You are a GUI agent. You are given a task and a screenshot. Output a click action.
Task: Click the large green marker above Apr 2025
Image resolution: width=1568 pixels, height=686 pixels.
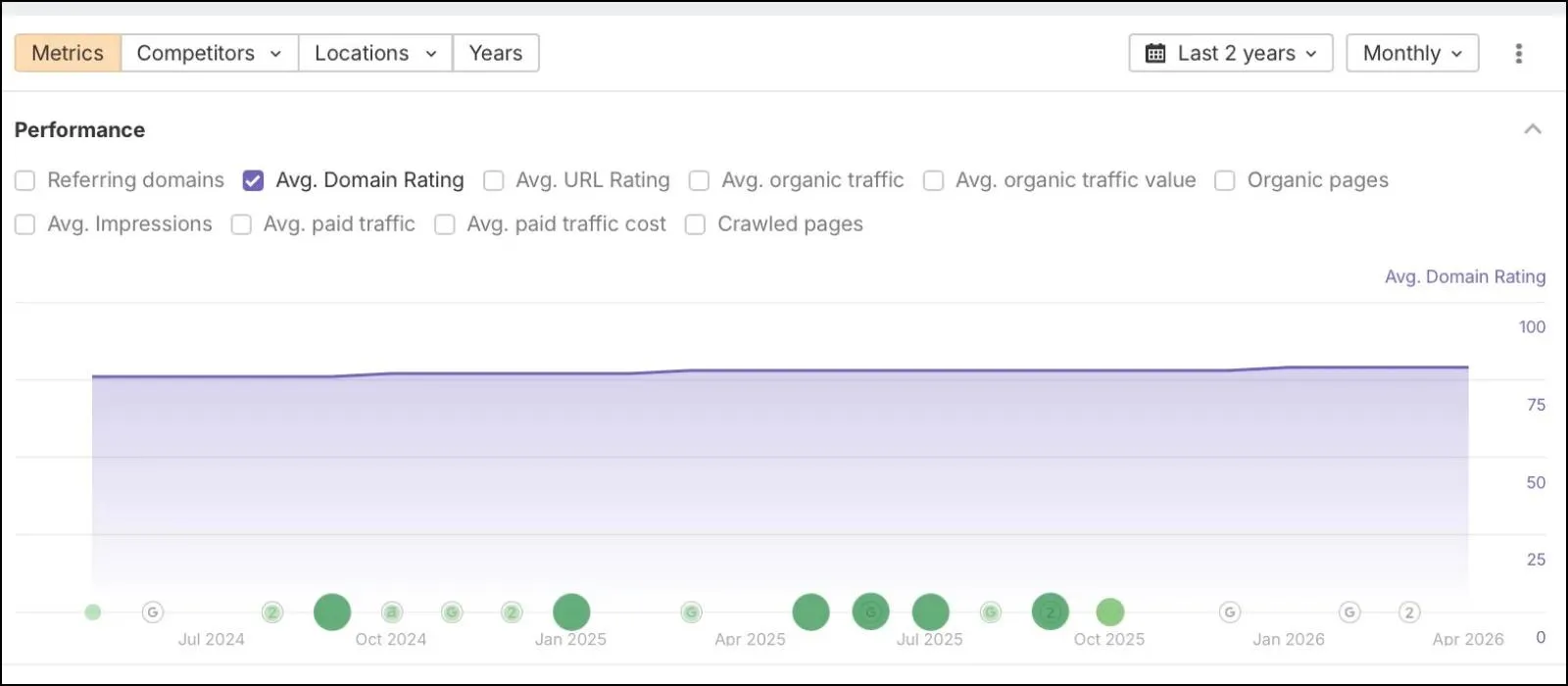click(x=810, y=612)
